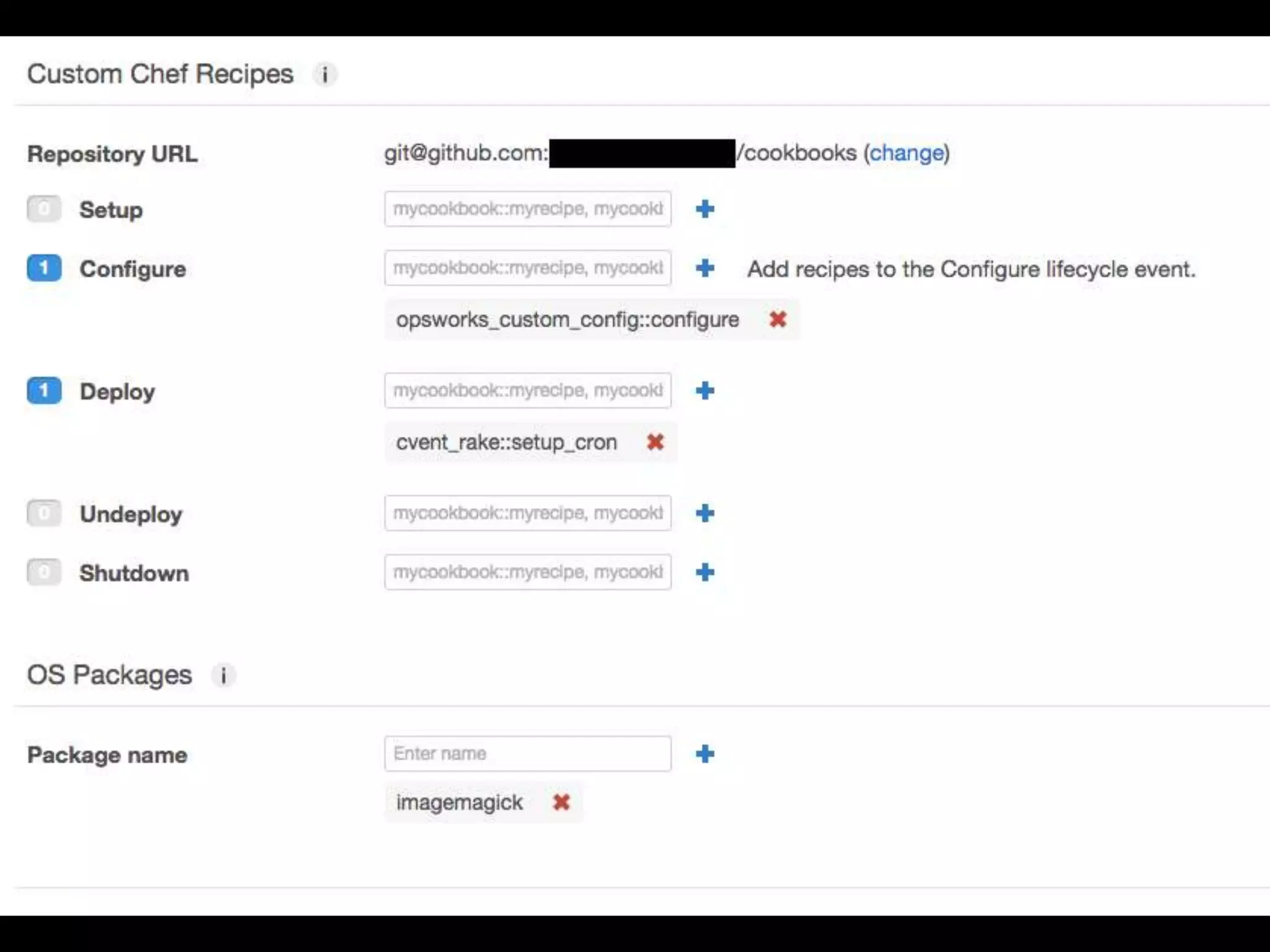Click the info icon beside Custom Chef Recipes
The image size is (1270, 952).
[324, 75]
